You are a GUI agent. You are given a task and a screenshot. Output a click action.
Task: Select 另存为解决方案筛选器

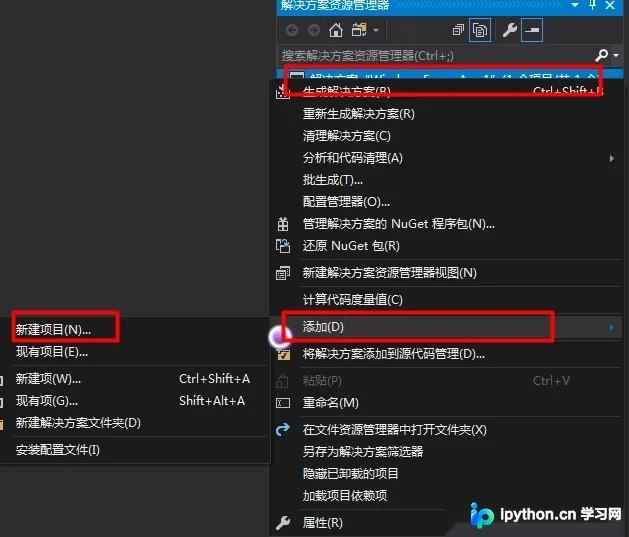tap(363, 452)
